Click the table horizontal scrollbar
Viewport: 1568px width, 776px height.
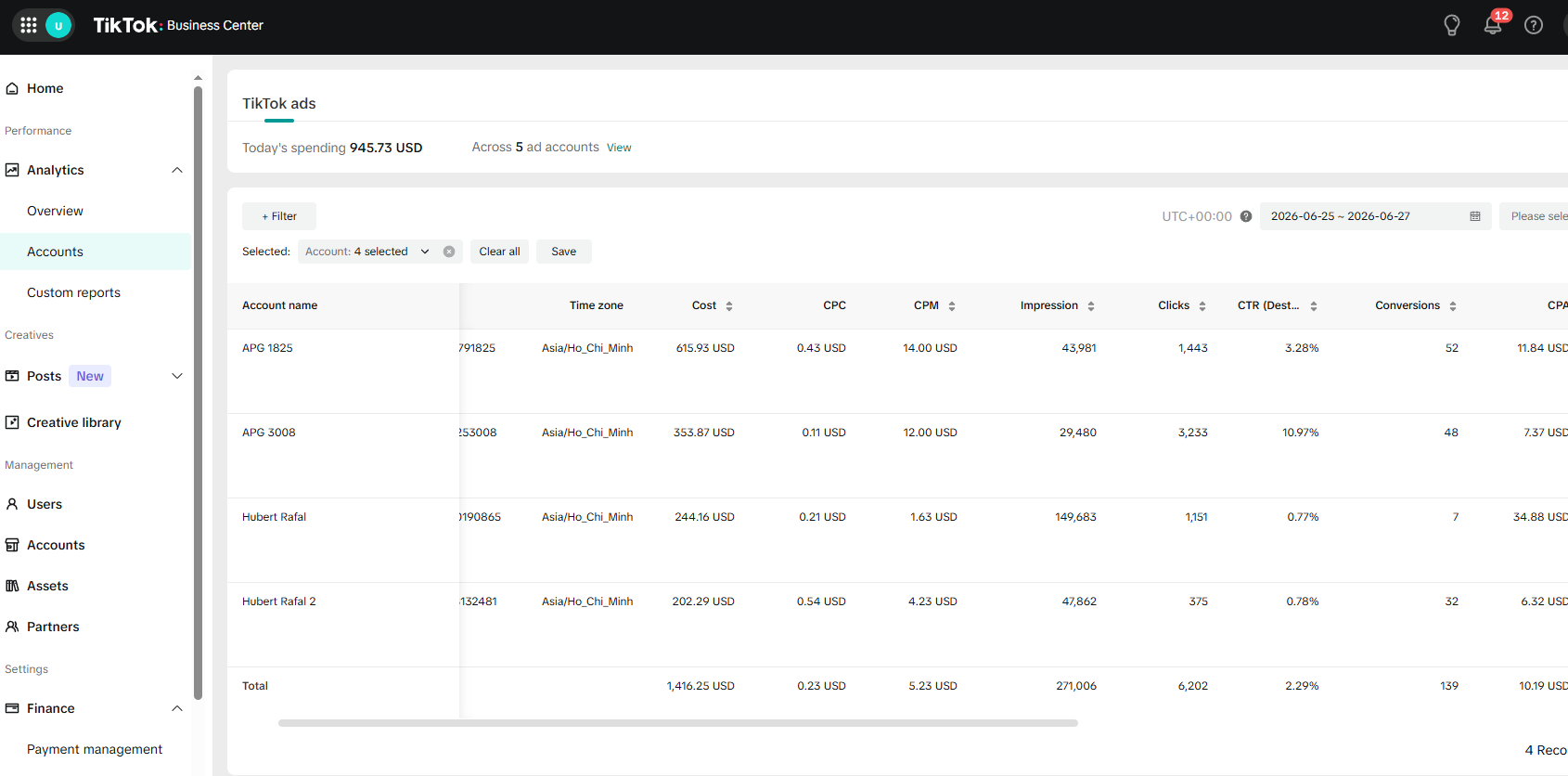[x=678, y=723]
